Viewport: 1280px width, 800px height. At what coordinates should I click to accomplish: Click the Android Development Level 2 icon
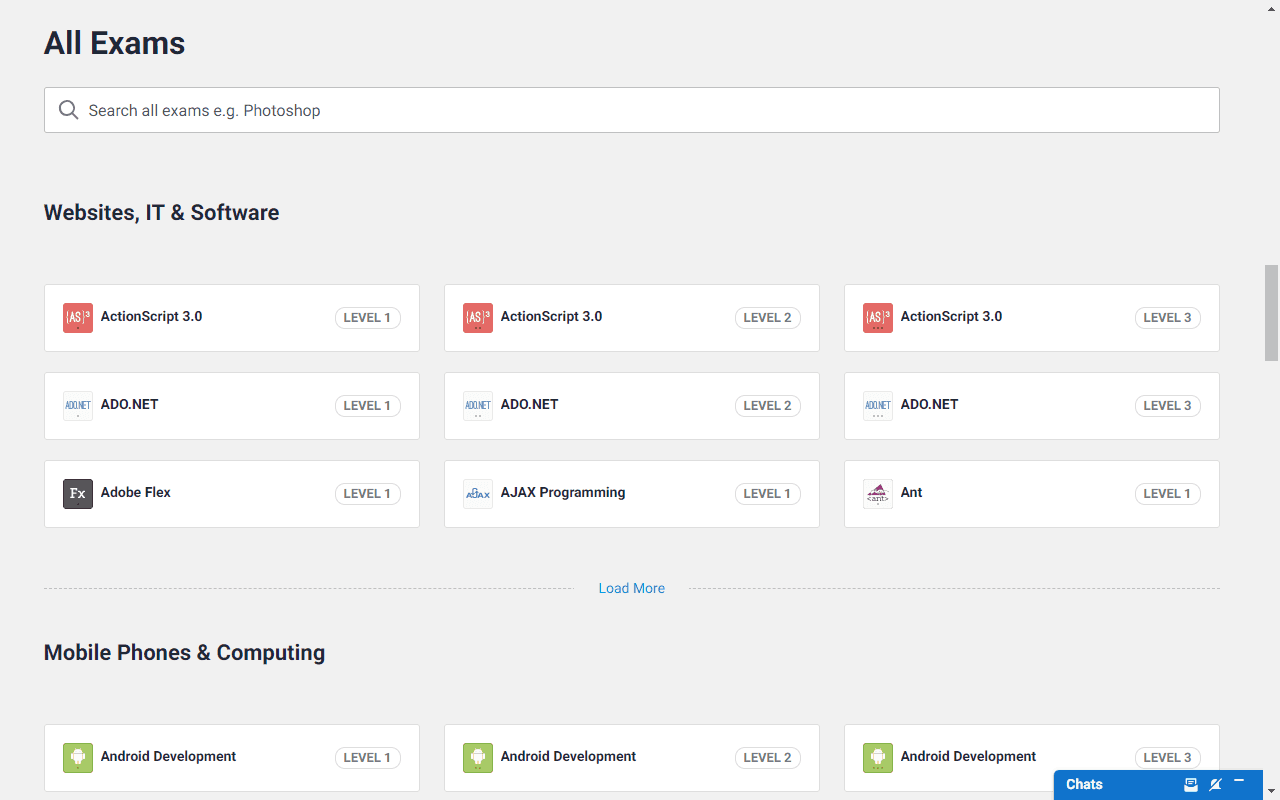[x=478, y=758]
